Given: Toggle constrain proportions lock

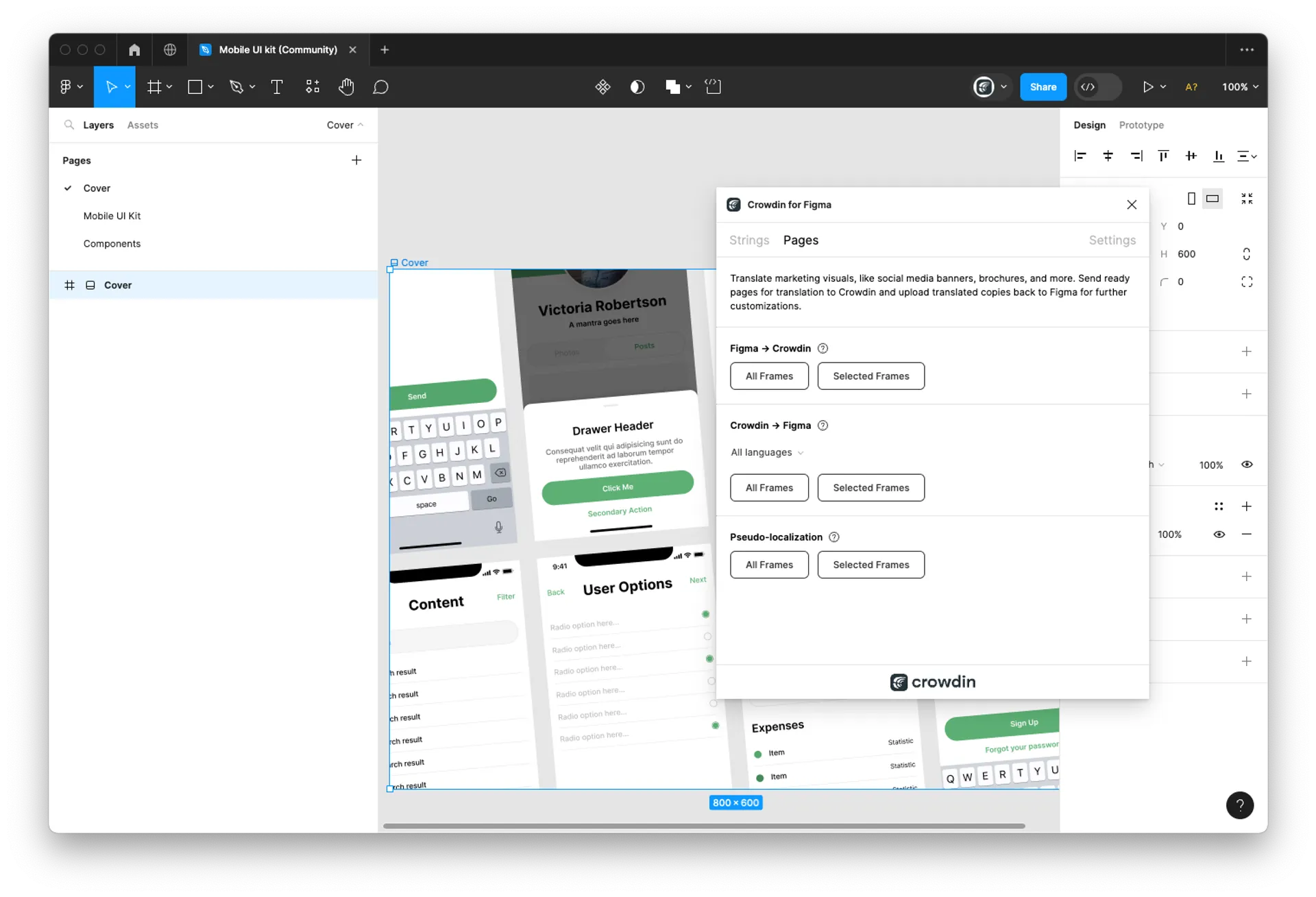Looking at the screenshot, I should tap(1247, 254).
